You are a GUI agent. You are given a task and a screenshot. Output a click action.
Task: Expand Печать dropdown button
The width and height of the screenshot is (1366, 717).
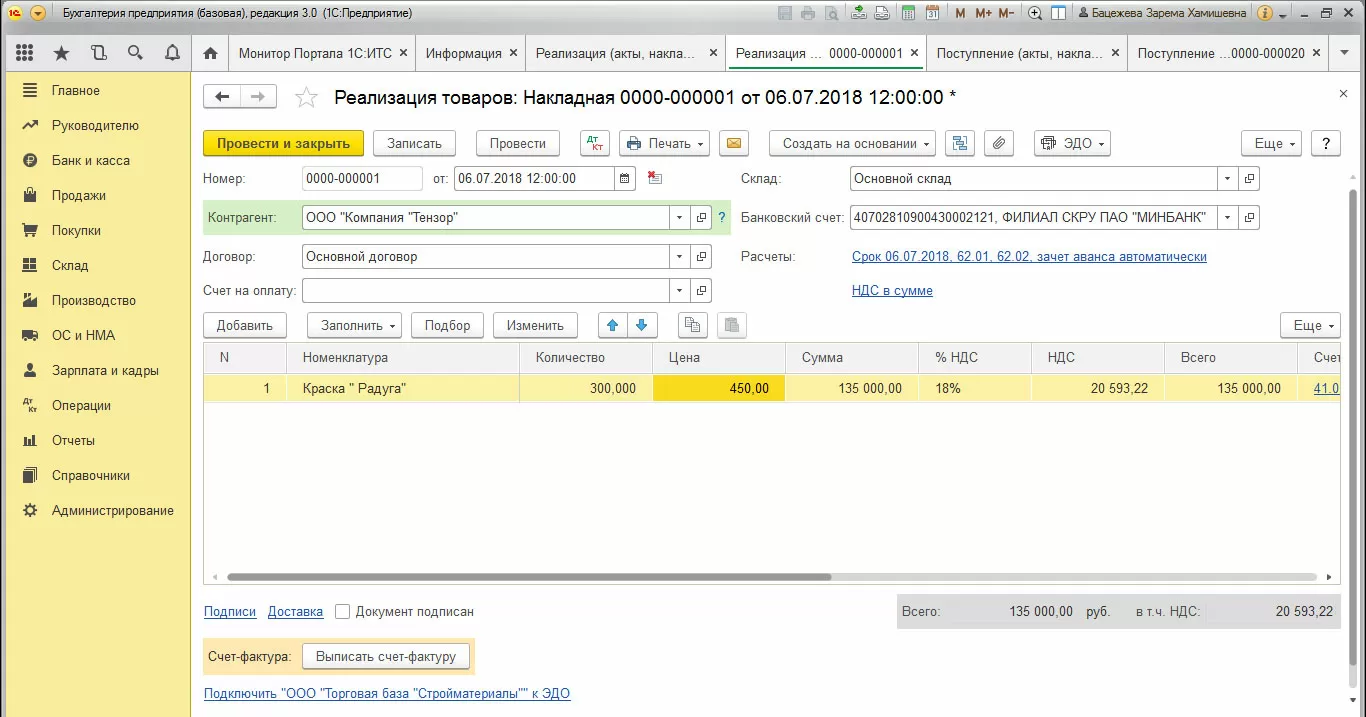tap(664, 143)
